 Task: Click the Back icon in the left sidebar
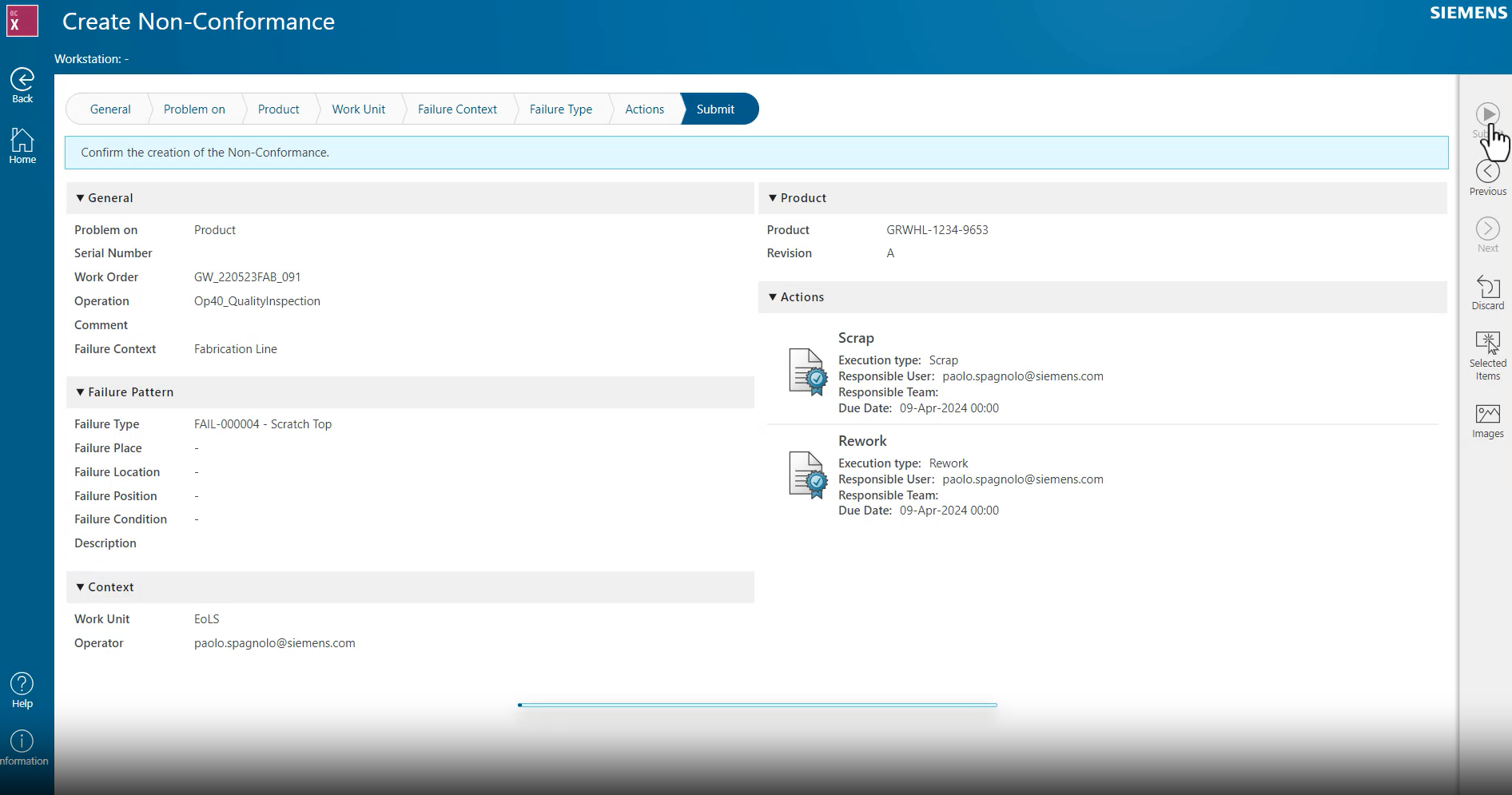pyautogui.click(x=22, y=79)
